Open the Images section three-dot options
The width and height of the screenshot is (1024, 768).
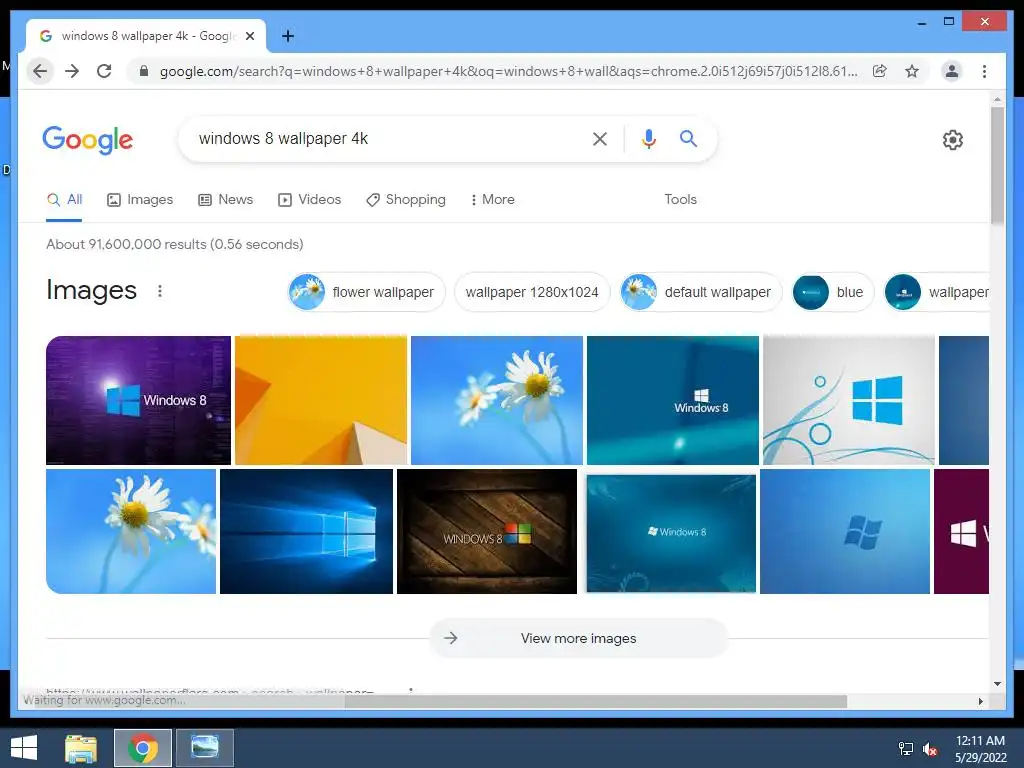coord(160,291)
